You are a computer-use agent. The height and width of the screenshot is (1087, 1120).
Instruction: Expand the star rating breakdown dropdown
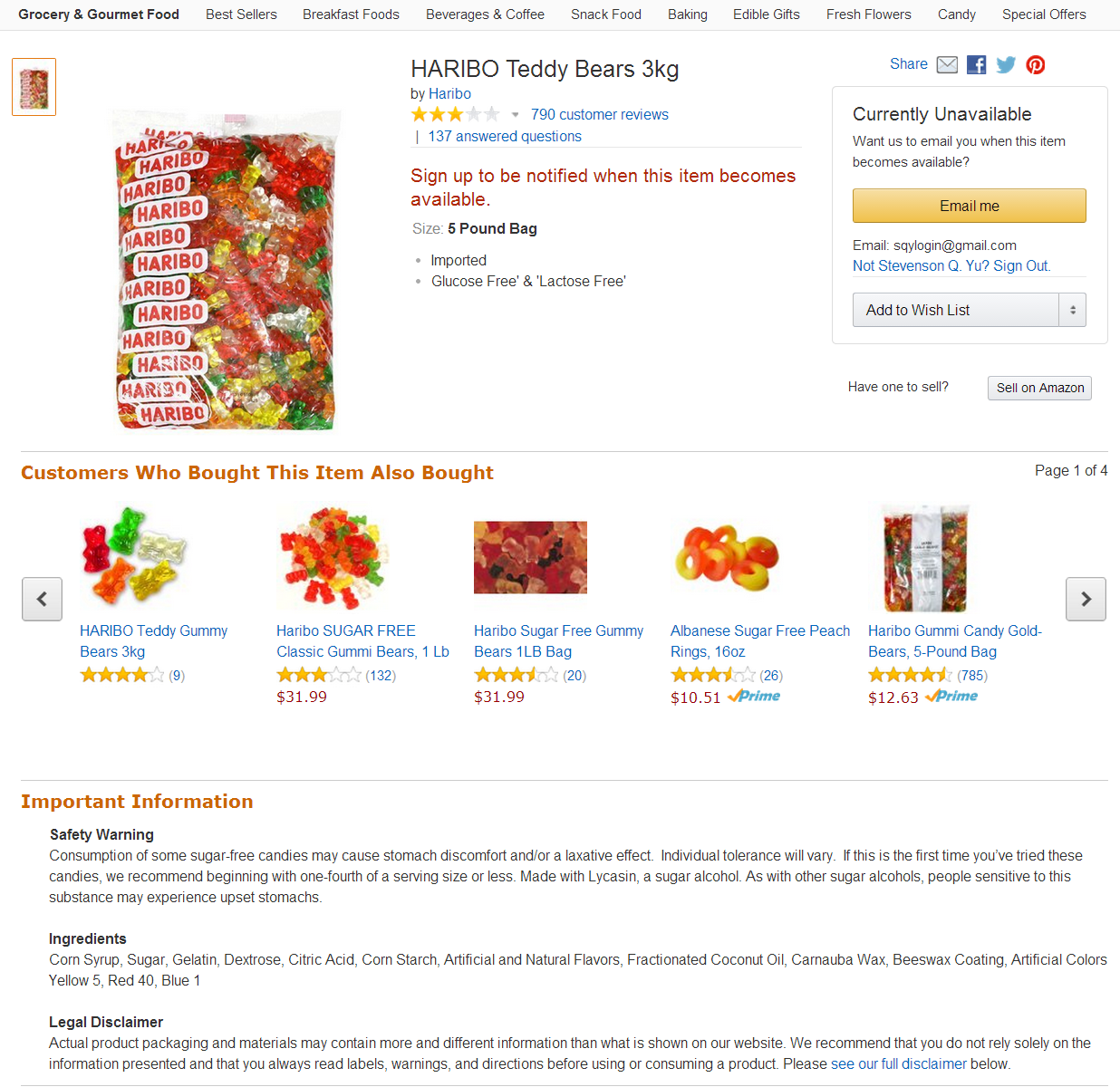(515, 114)
